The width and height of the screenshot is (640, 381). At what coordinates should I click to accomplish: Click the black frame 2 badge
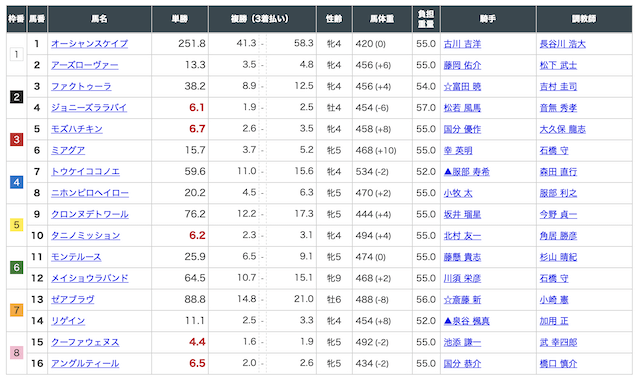[x=16, y=97]
